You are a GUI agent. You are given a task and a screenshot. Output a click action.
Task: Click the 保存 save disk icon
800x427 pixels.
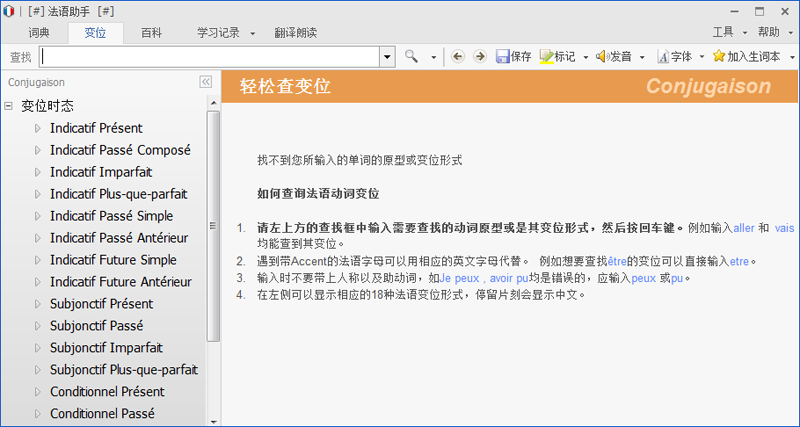coord(503,57)
